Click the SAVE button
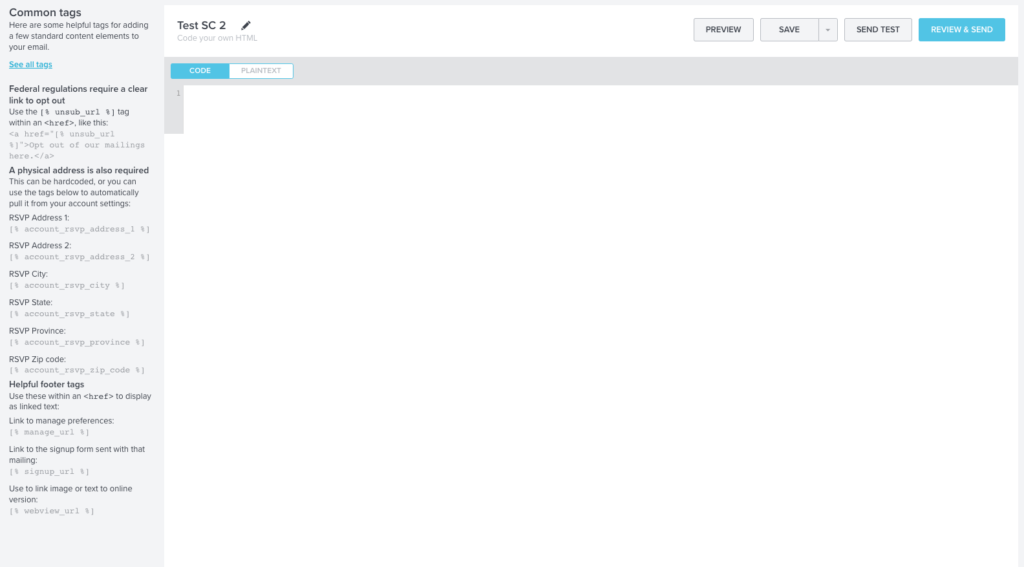Viewport: 1024px width, 567px height. coord(789,29)
